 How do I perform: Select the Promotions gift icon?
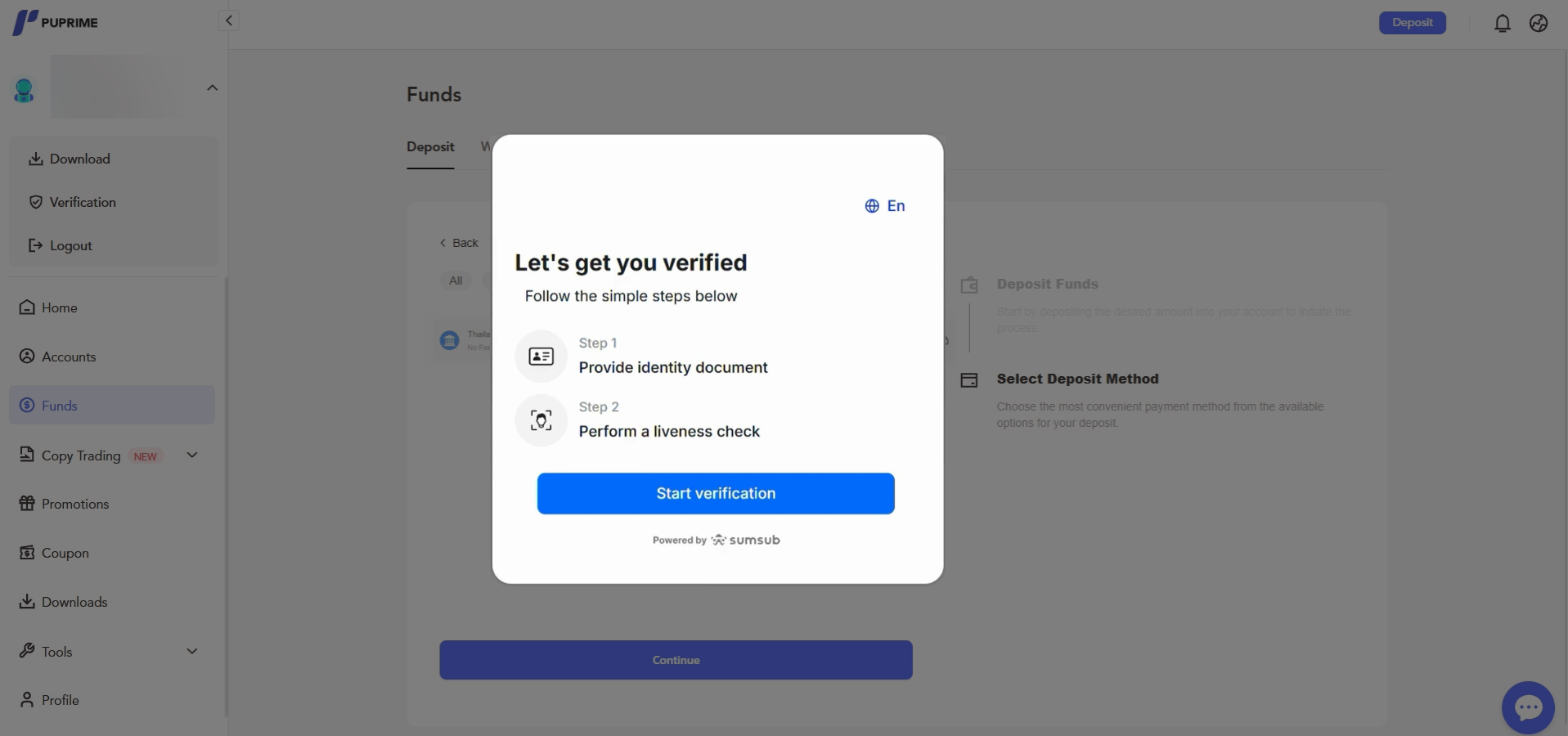pyautogui.click(x=27, y=504)
